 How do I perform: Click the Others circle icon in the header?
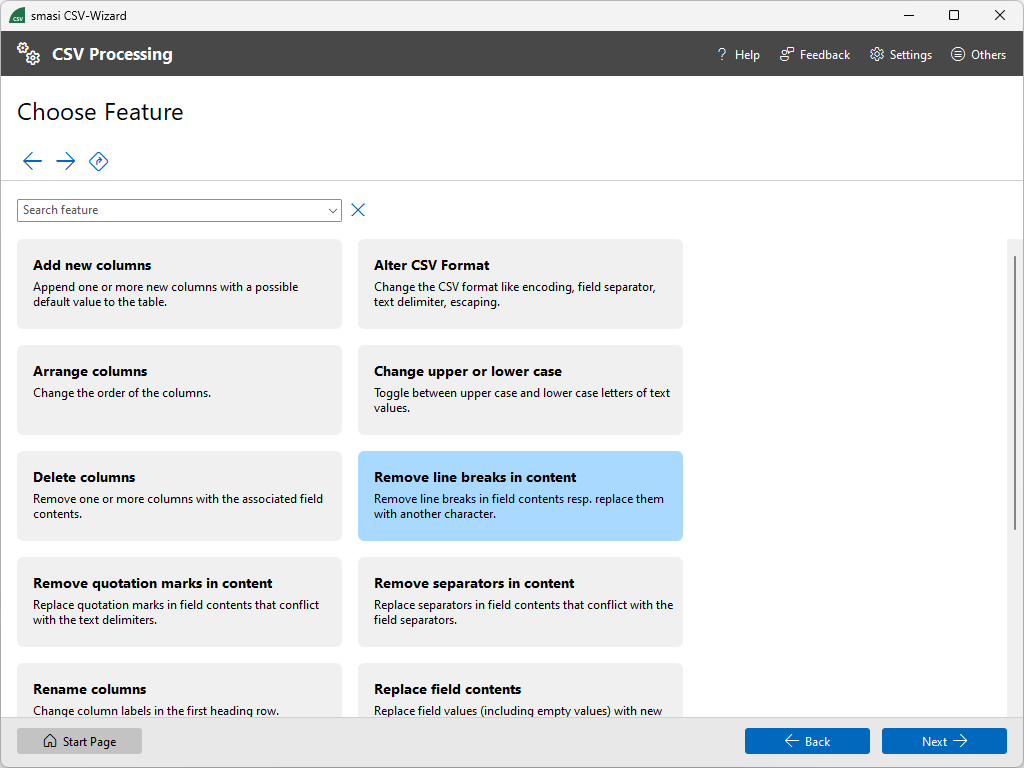pos(956,54)
